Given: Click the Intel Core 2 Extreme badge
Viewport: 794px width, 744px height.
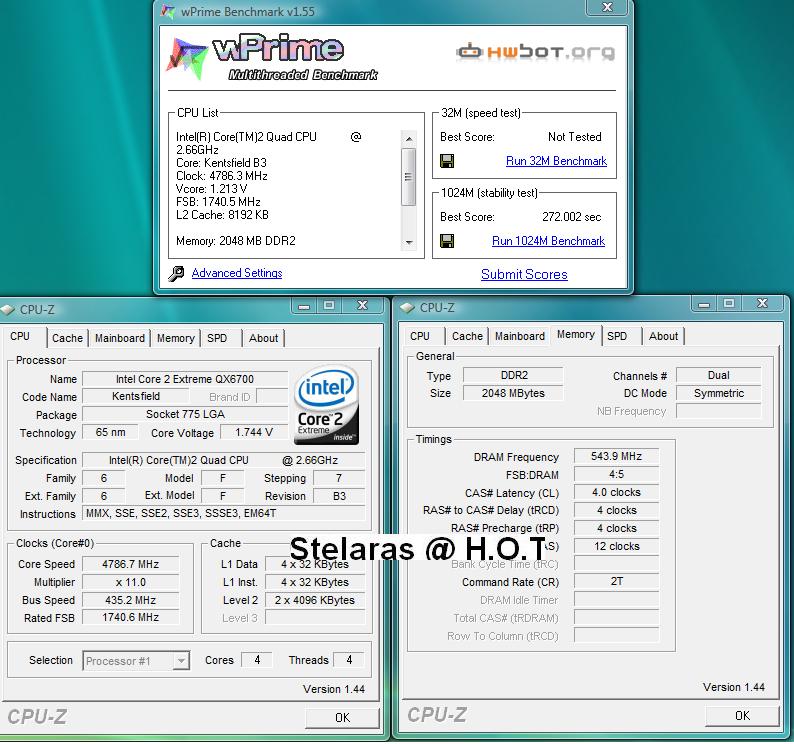Looking at the screenshot, I should tap(327, 405).
